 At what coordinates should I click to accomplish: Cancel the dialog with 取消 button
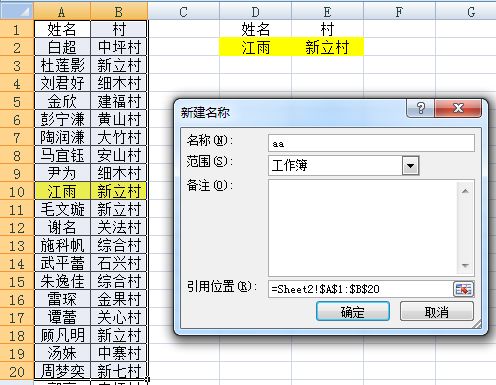point(437,312)
